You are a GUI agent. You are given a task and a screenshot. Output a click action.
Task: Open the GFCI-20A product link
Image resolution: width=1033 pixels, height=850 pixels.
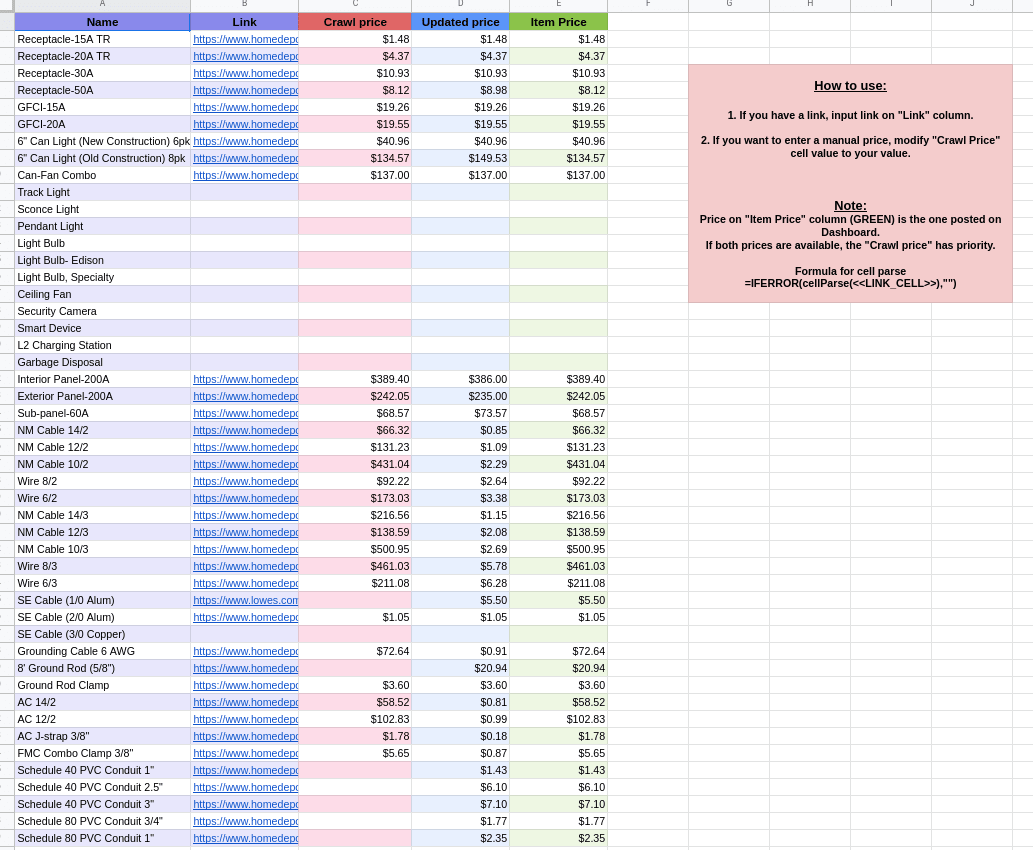[245, 125]
